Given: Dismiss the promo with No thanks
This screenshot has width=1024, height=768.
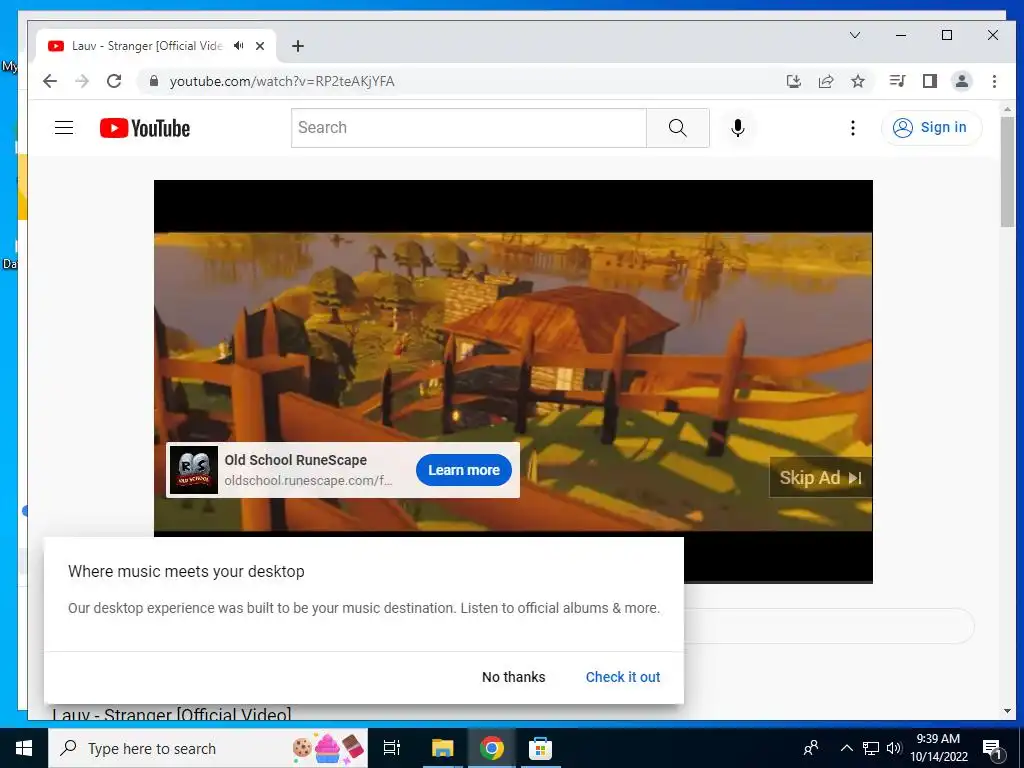Looking at the screenshot, I should coord(513,677).
